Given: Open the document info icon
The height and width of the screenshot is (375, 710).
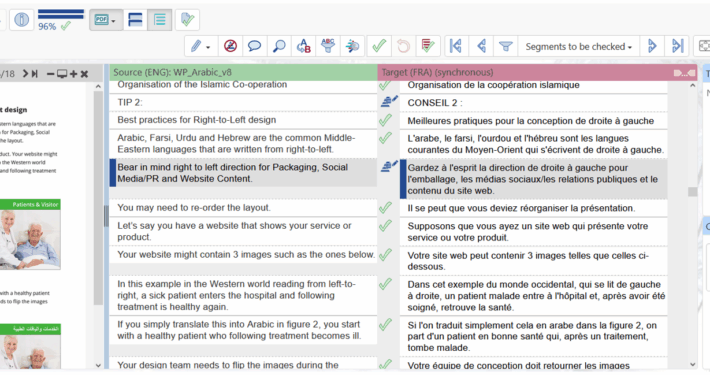Looking at the screenshot, I should (x=21, y=19).
